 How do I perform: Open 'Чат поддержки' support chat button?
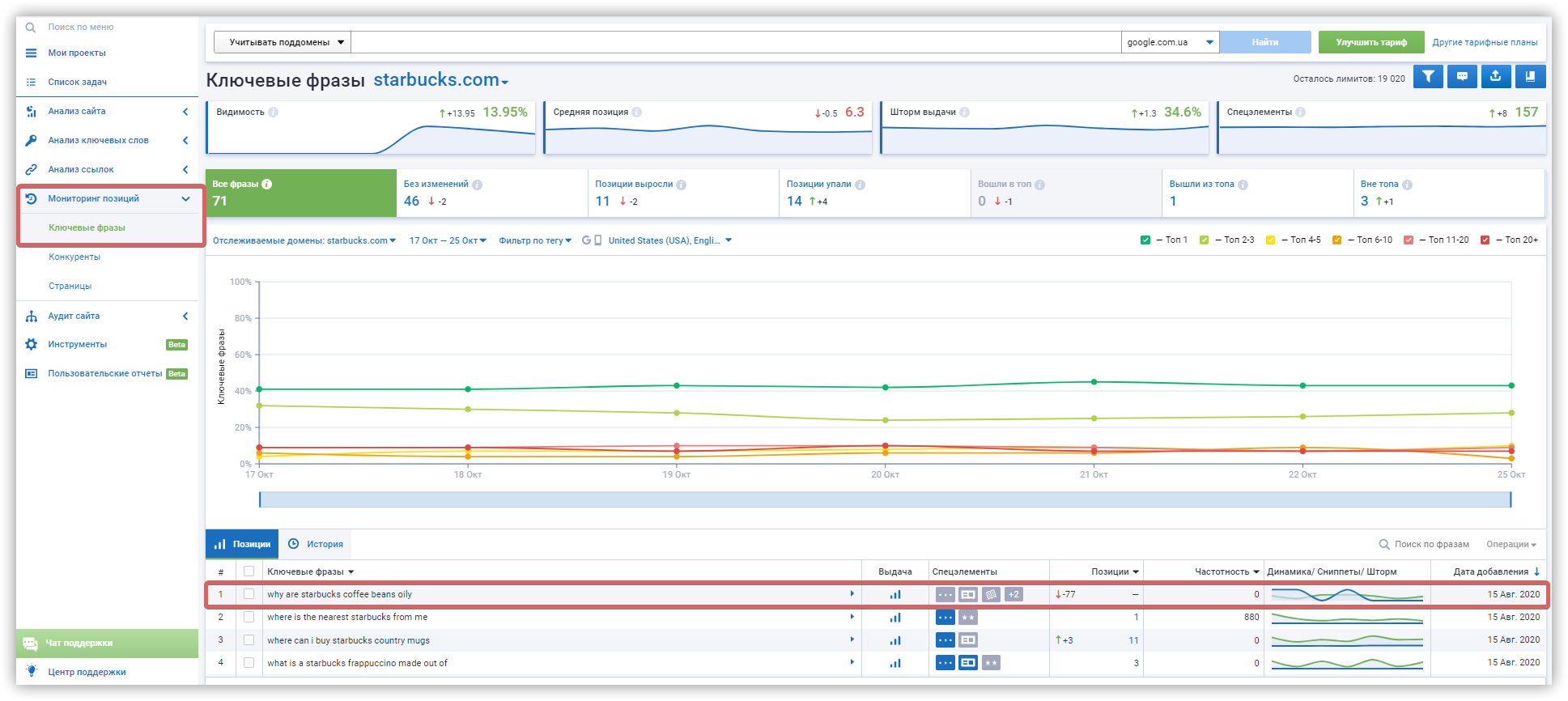coord(107,644)
